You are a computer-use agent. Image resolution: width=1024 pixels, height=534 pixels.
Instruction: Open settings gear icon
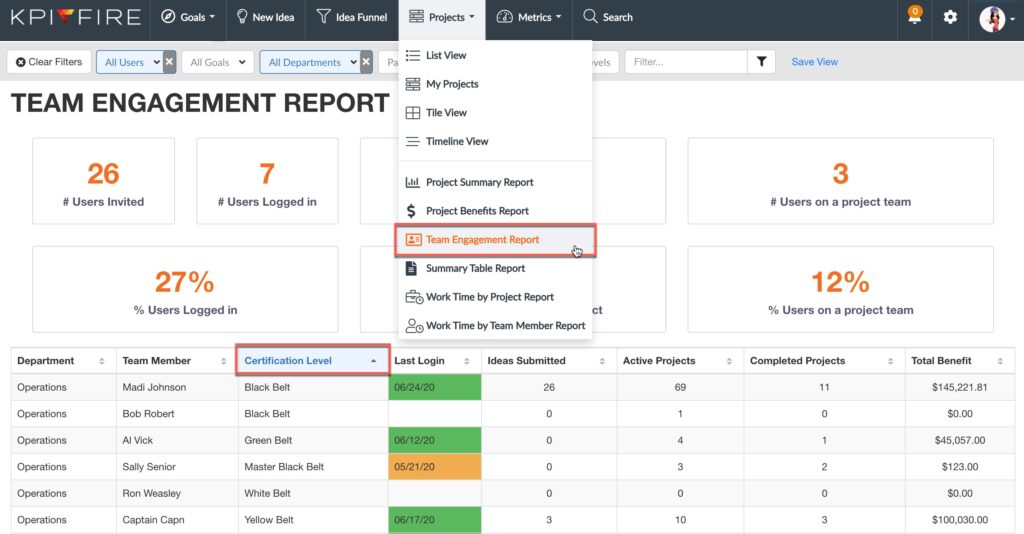[x=950, y=17]
